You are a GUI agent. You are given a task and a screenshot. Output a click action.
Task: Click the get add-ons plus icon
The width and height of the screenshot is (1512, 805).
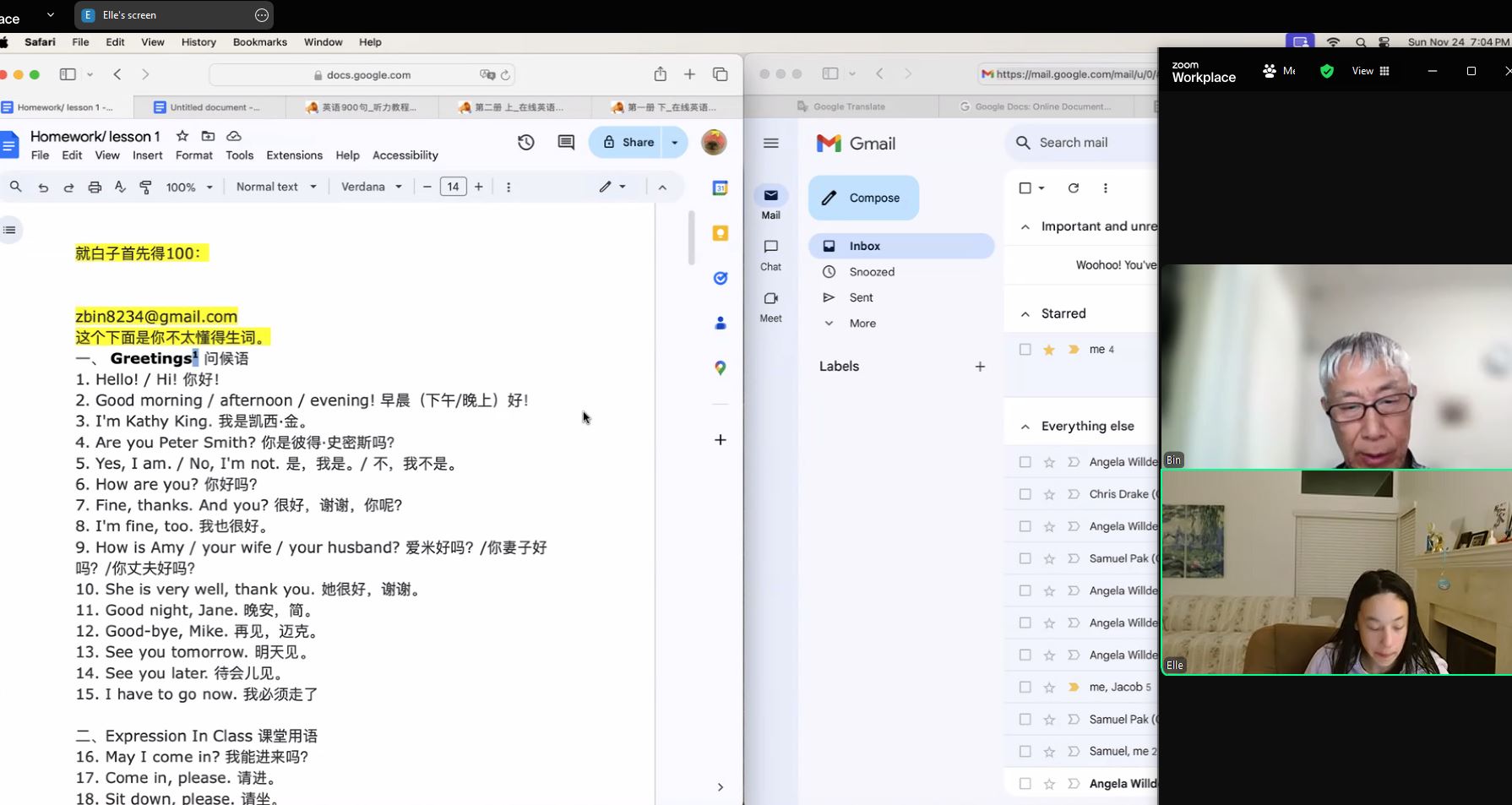pos(721,439)
